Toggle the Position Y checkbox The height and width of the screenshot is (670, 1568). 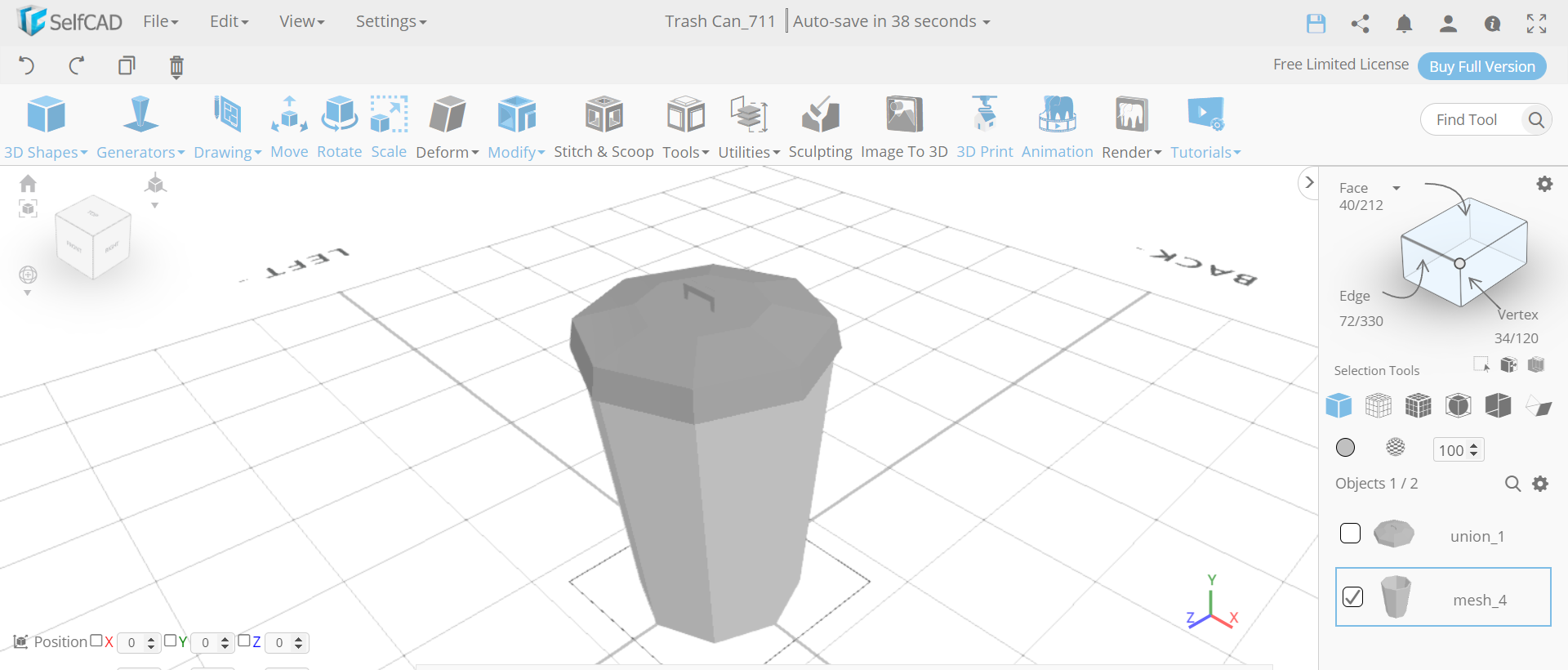(x=170, y=641)
